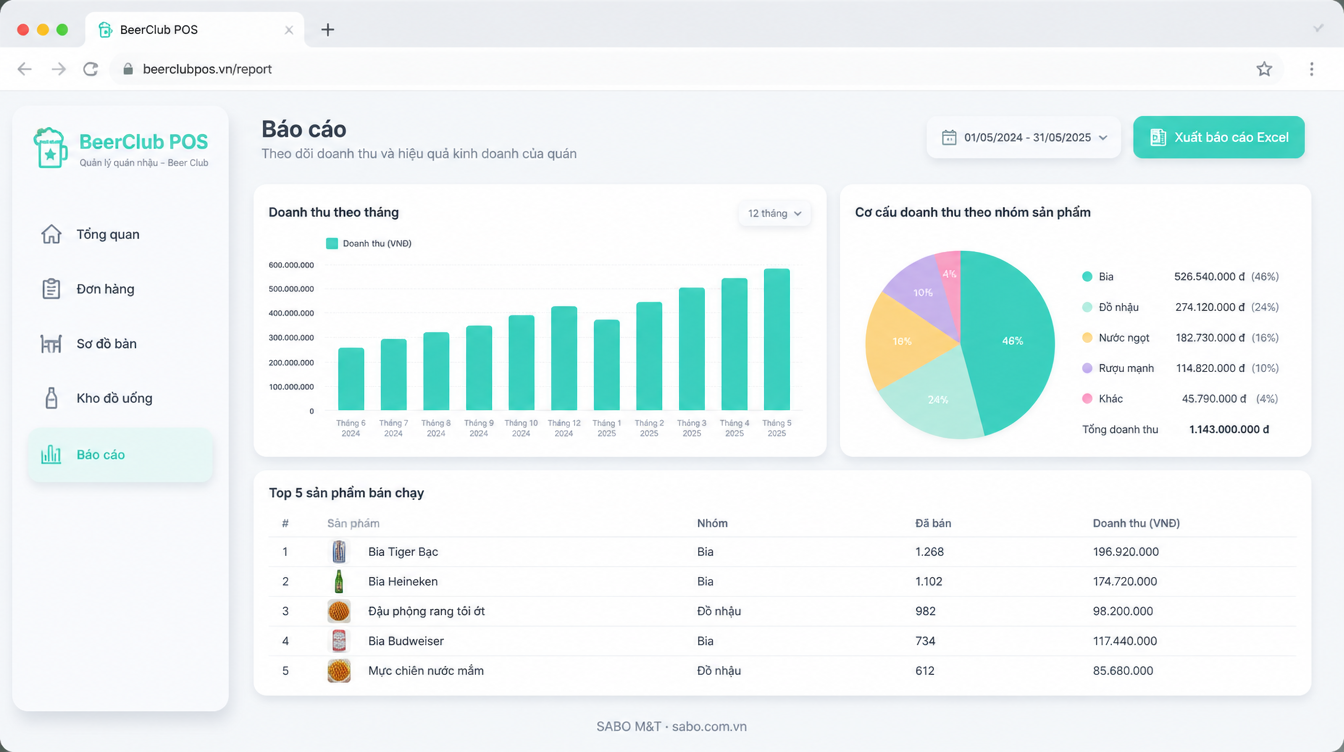Viewport: 1344px width, 752px height.
Task: Select the Báo cáo menu item
Action: 120,455
